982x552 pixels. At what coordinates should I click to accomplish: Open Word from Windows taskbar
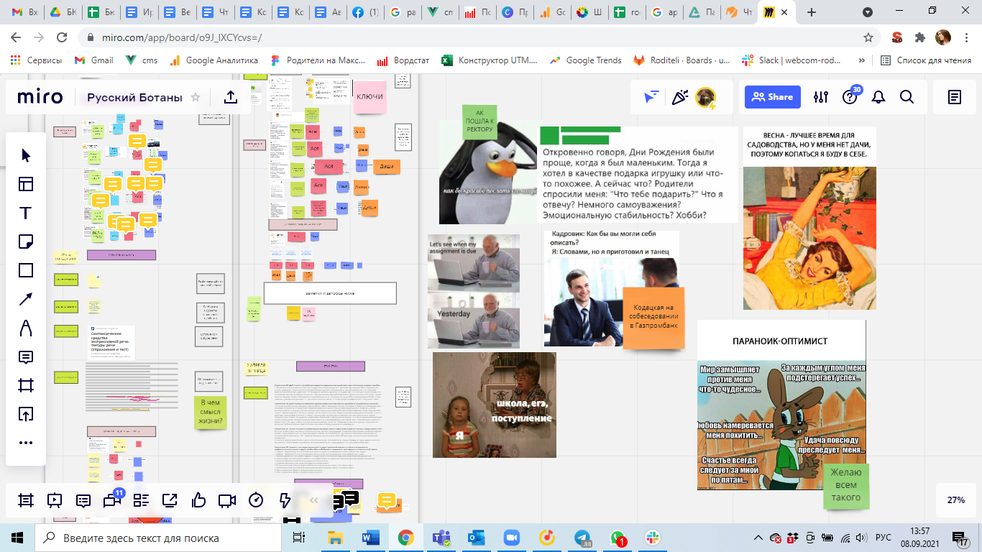(370, 538)
